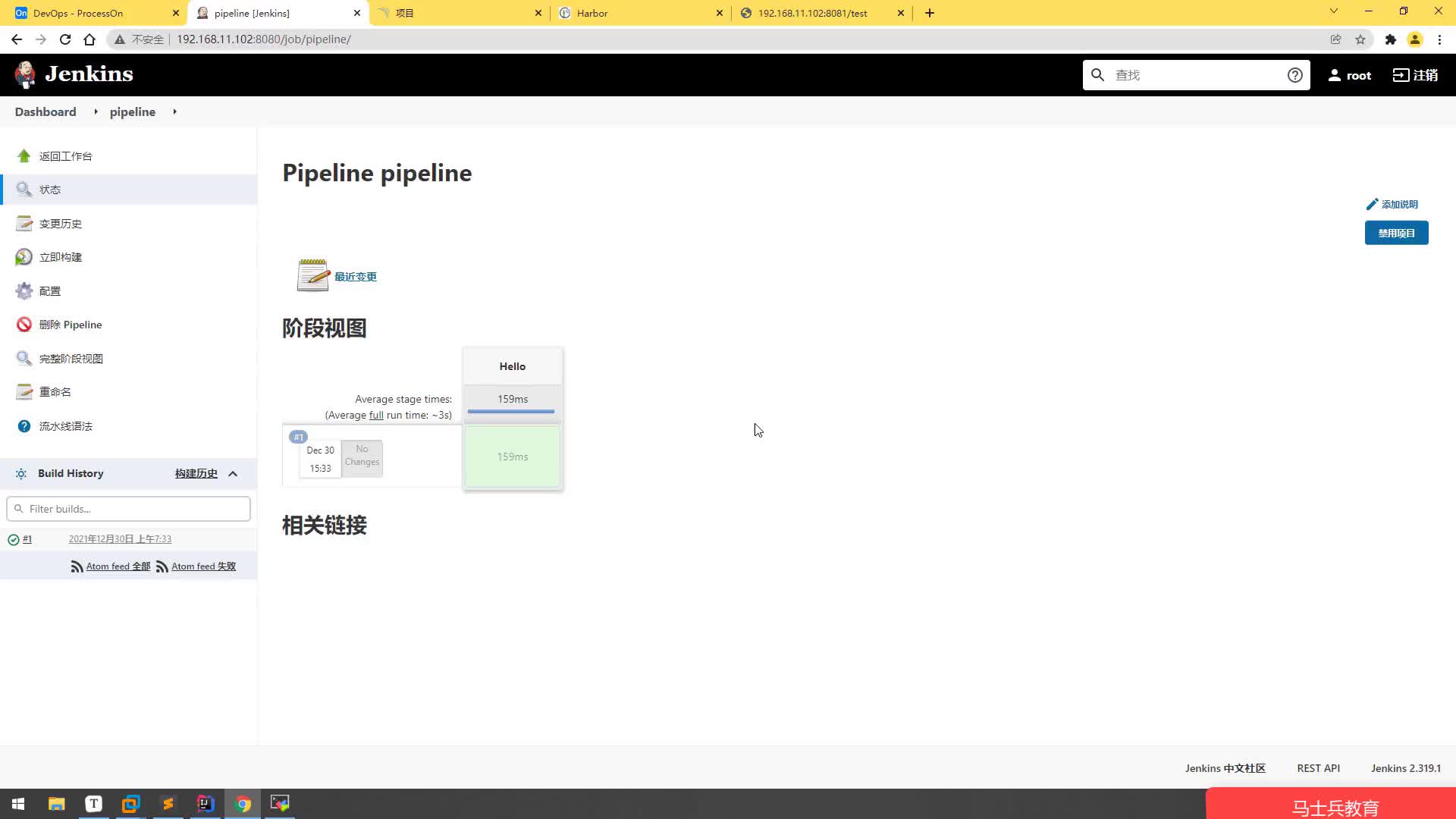Log out with the 注销 button
Screen dimensions: 1456x819
click(1415, 75)
